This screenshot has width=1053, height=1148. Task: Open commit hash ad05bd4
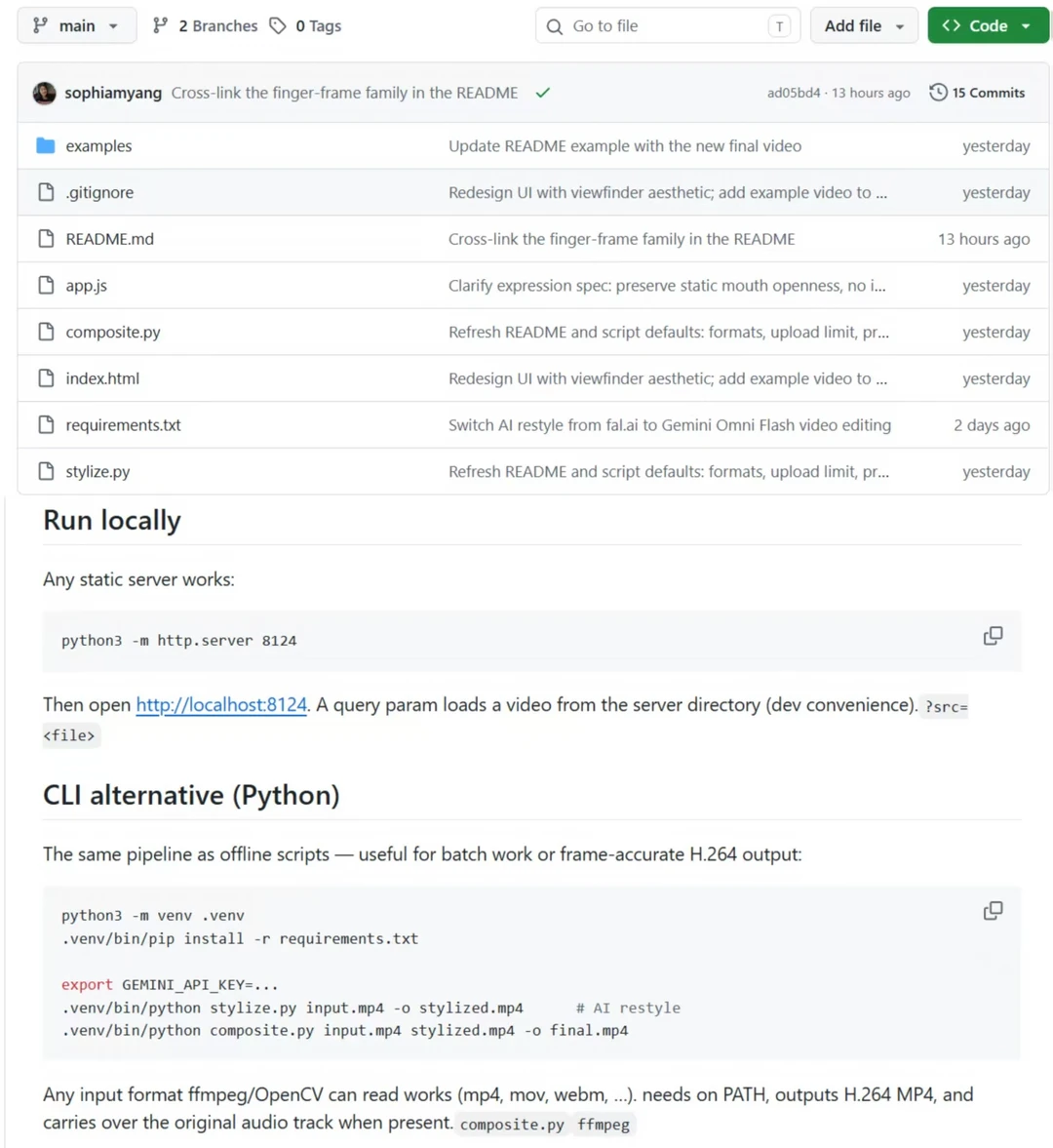pyautogui.click(x=794, y=93)
